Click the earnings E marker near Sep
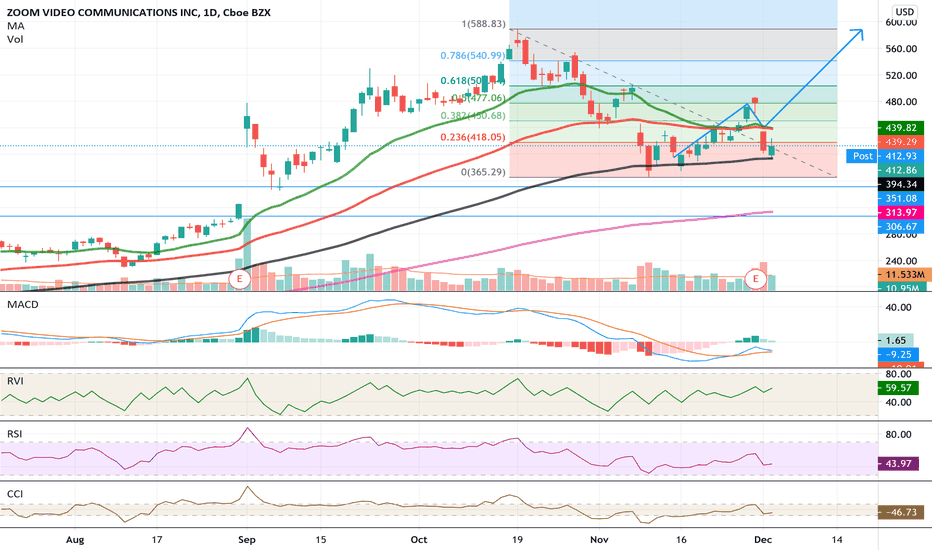 pyautogui.click(x=240, y=278)
